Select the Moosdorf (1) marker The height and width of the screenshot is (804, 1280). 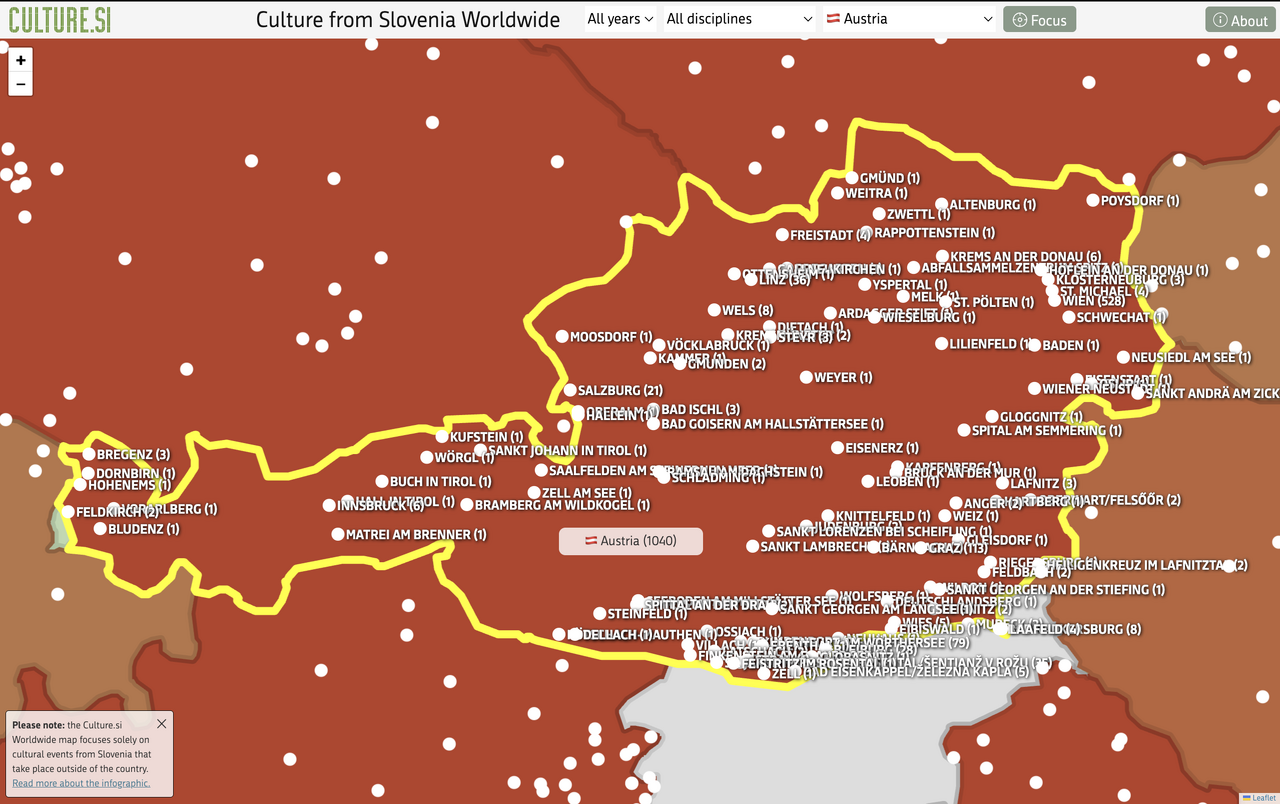point(562,337)
